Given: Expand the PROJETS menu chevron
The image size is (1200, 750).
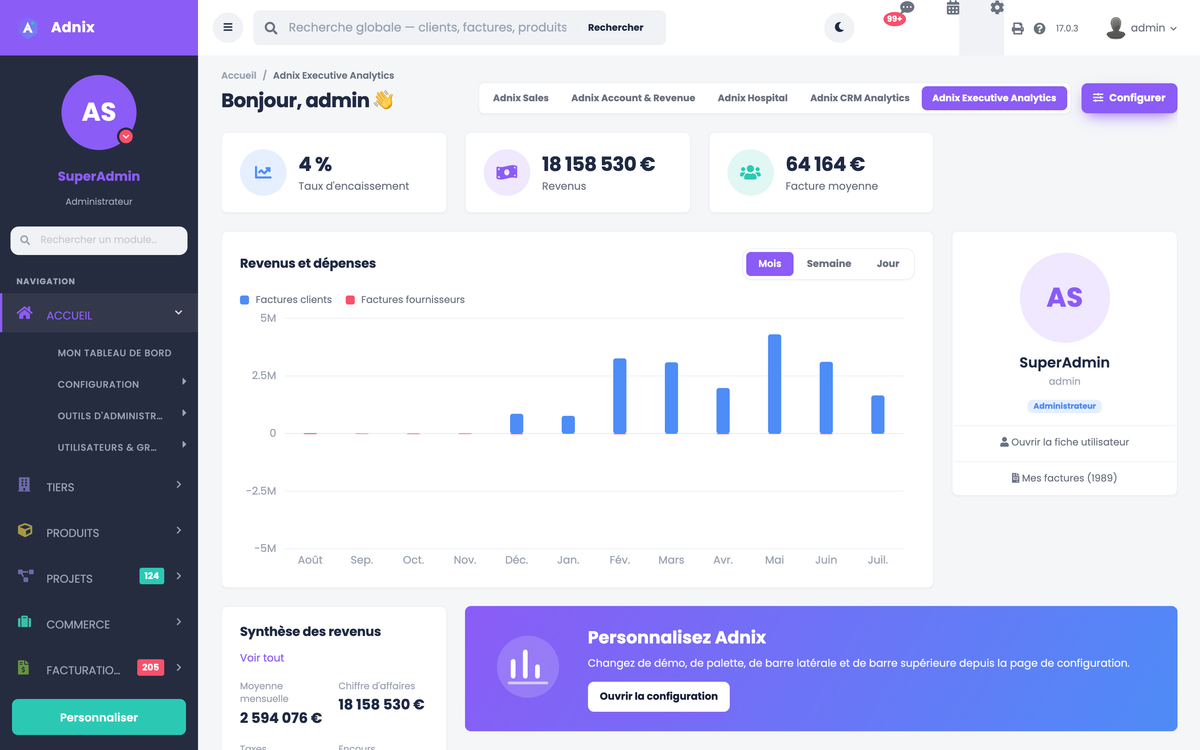Looking at the screenshot, I should coord(179,576).
